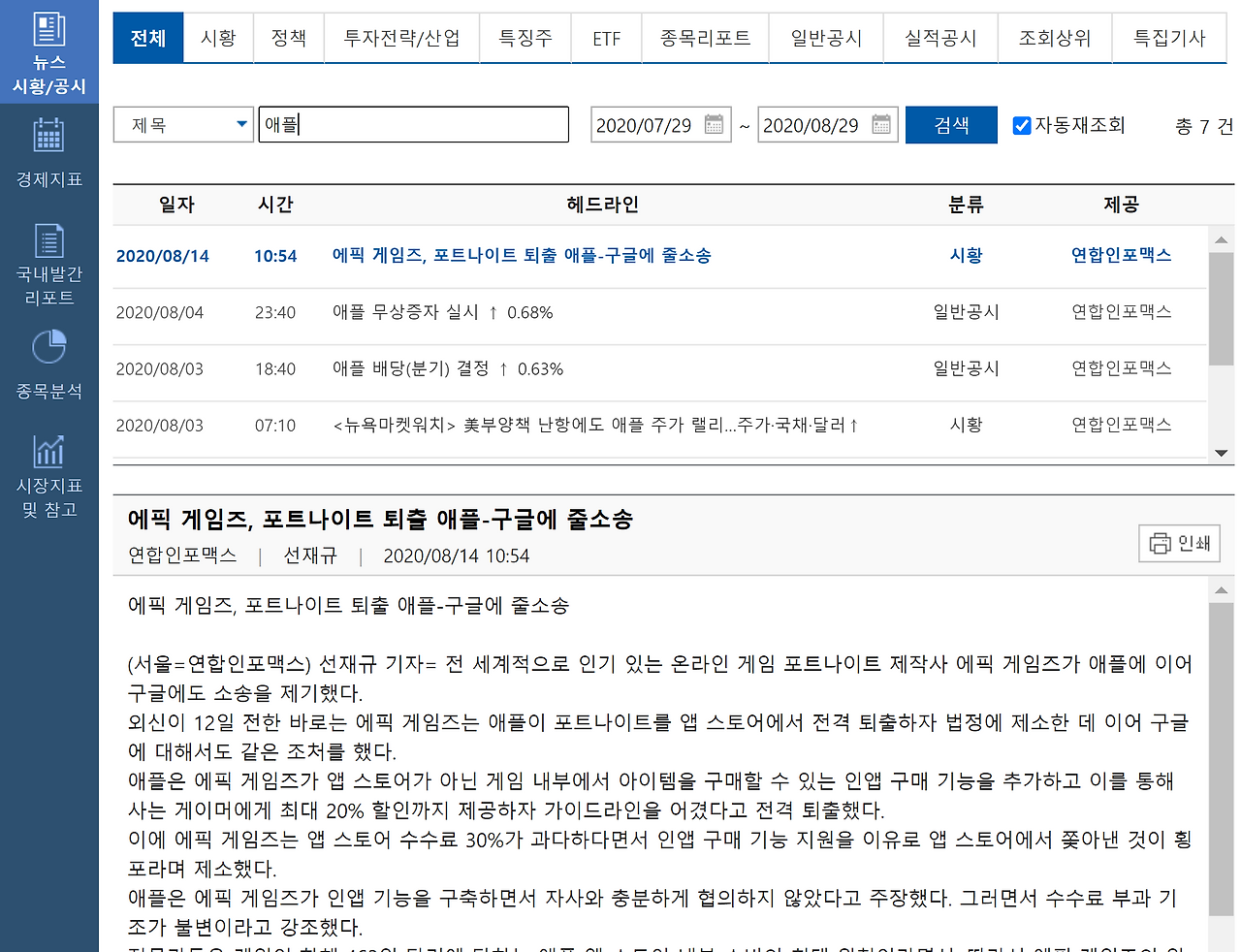Click the time cell 18:40
The height and width of the screenshot is (952, 1241).
[x=275, y=368]
